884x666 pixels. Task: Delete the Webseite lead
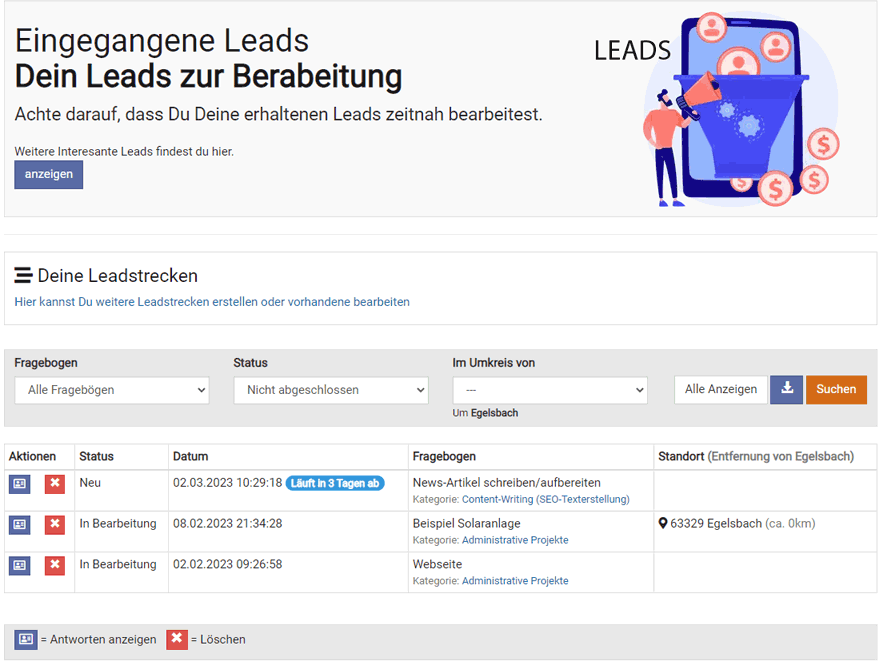pos(55,565)
